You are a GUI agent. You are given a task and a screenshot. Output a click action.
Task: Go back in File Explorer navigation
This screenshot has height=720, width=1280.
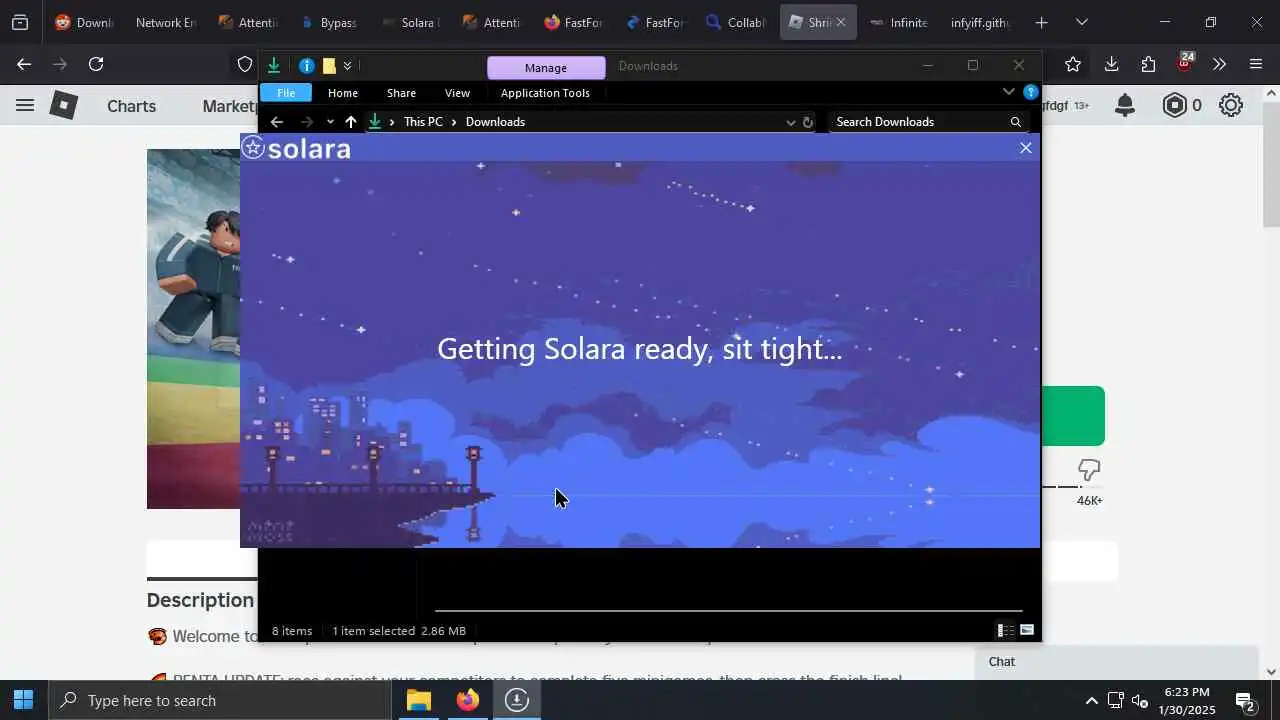coord(277,122)
